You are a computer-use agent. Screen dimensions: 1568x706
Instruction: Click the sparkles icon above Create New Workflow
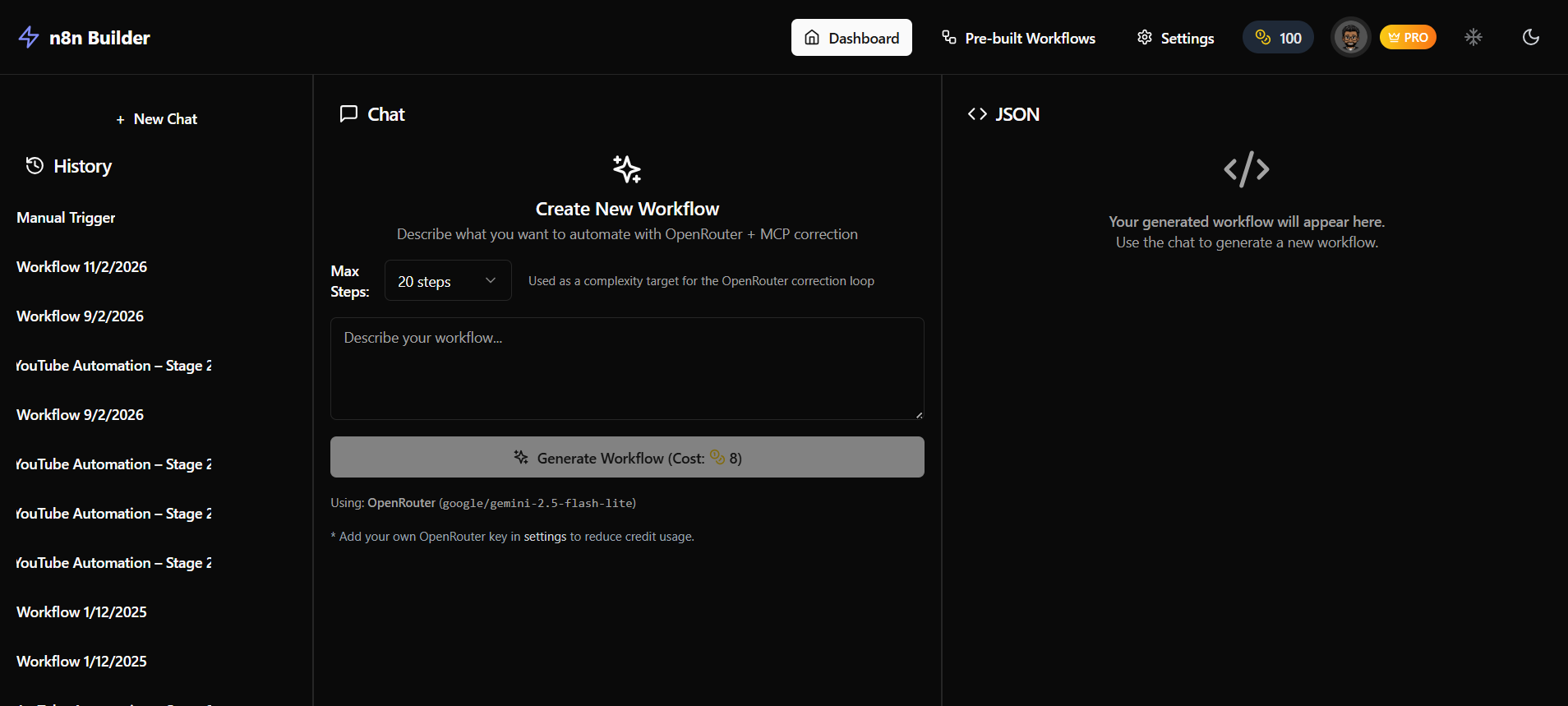click(627, 169)
